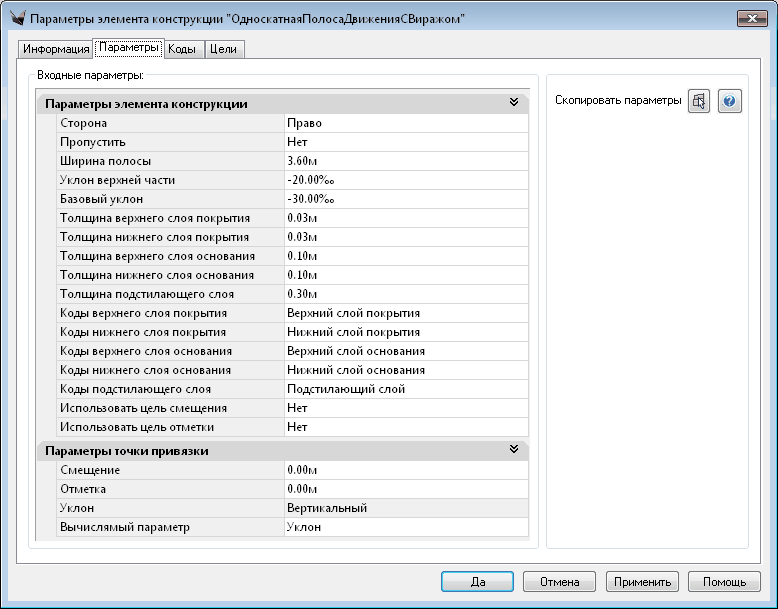This screenshot has width=778, height=609.
Task: Click the Базовый уклон value field
Action: pos(405,199)
